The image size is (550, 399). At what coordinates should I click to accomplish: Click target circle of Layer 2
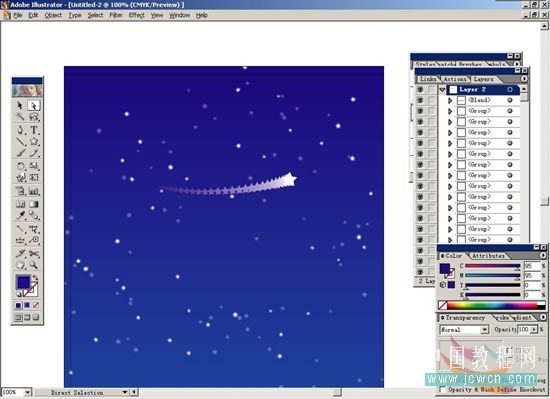(510, 90)
